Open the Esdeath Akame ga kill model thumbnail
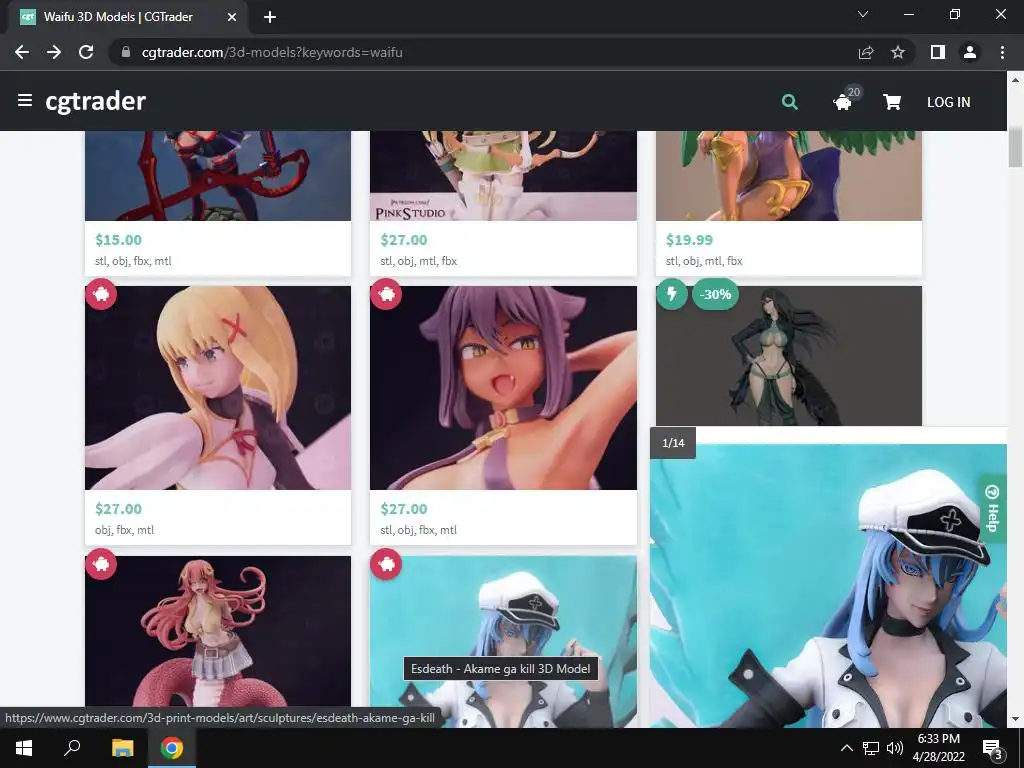Screen dimensions: 1024x768 504,641
